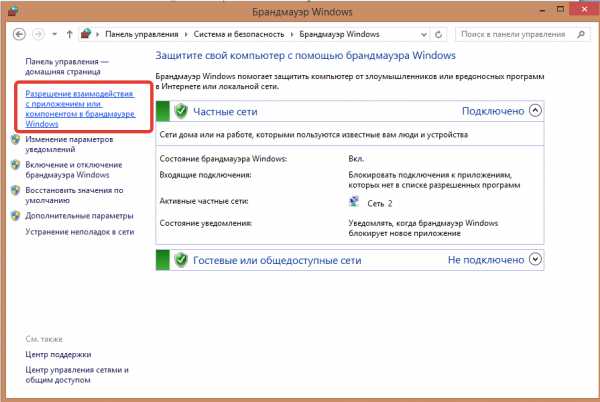Click the window's firewall title bar icon

click(x=13, y=11)
